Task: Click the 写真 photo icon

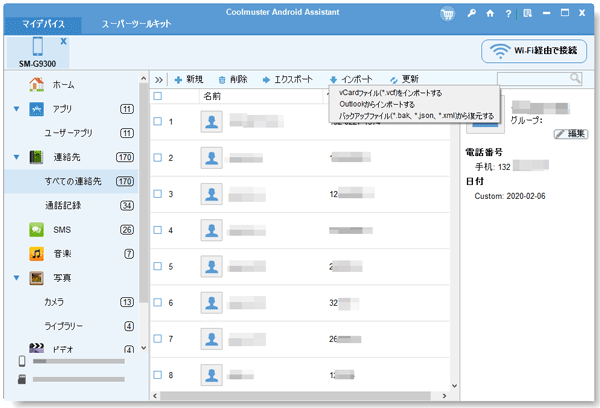Action: point(36,278)
